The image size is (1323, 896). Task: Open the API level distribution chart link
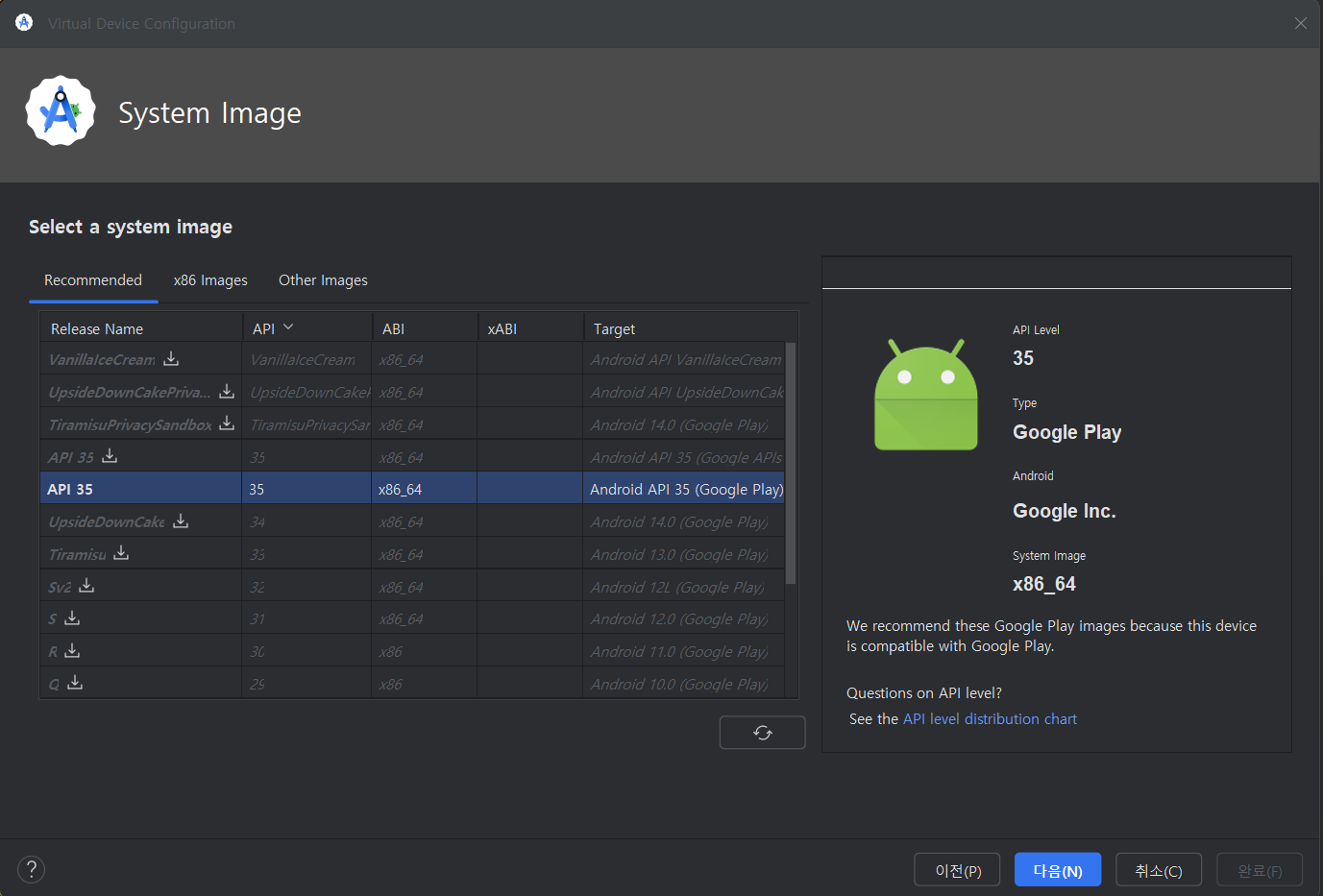click(x=990, y=719)
